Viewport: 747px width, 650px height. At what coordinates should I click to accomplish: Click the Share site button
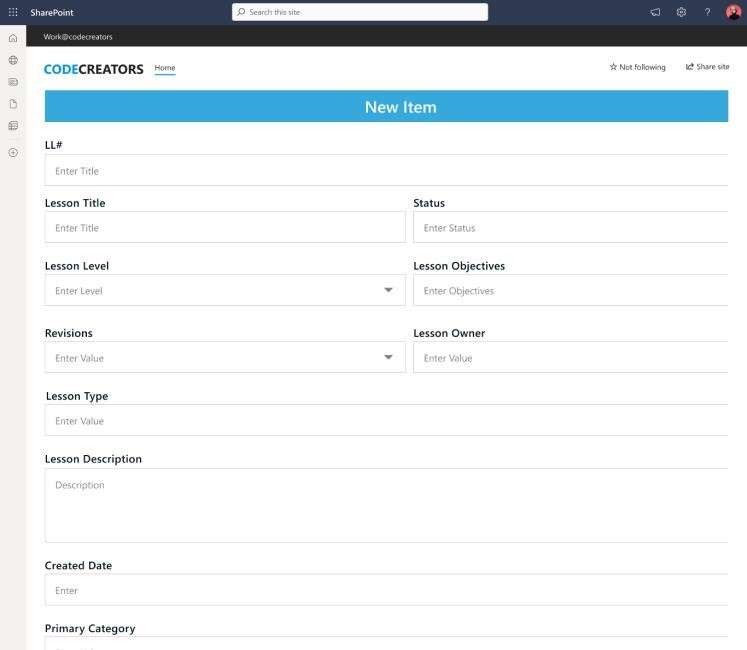[707, 67]
